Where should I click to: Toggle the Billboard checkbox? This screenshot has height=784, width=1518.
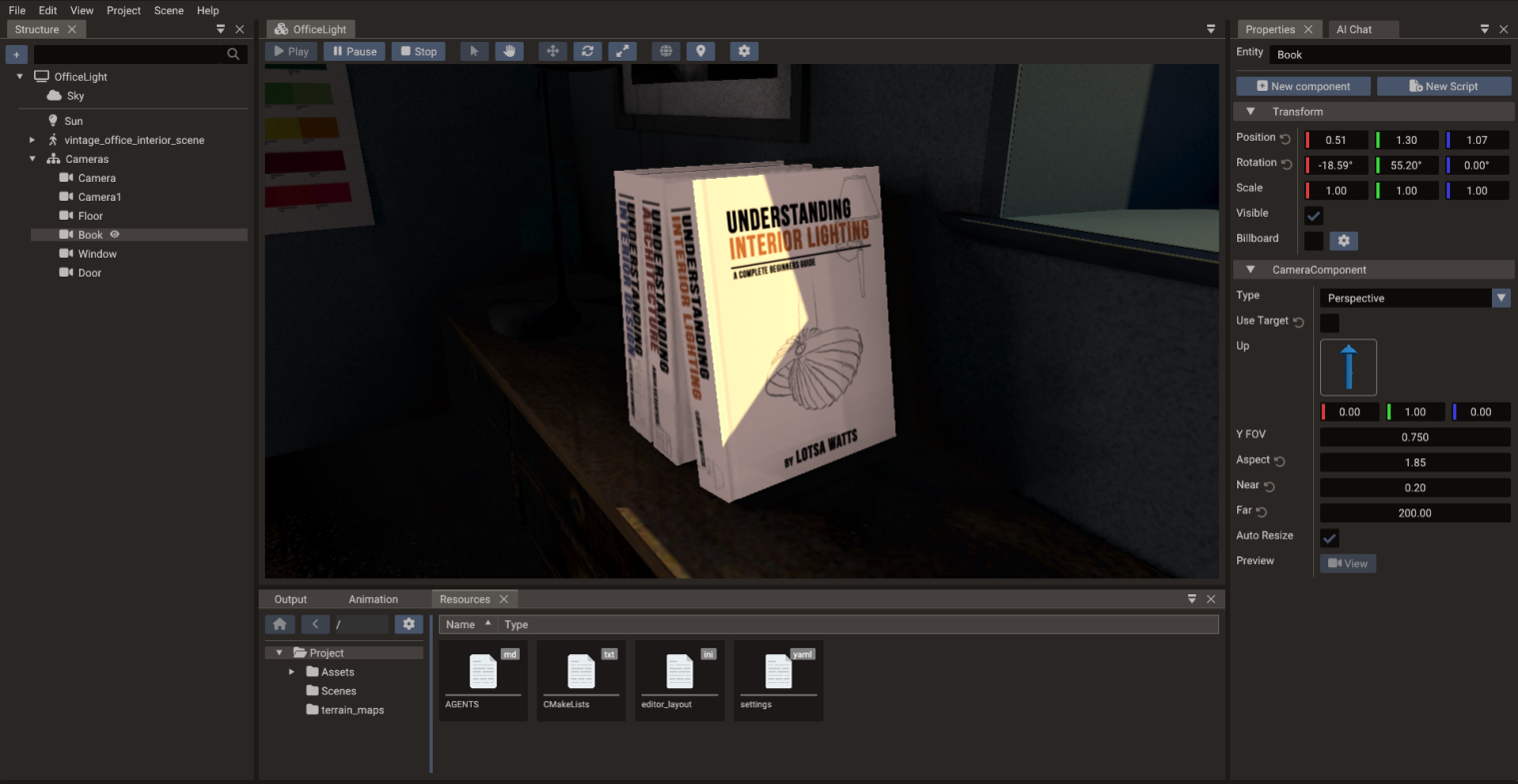click(1314, 241)
